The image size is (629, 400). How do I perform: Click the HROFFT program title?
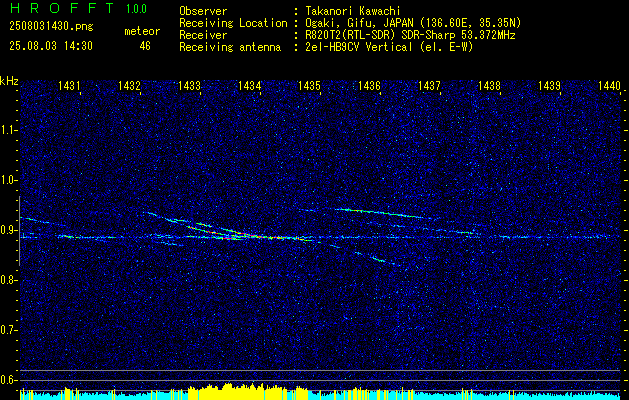click(62, 8)
